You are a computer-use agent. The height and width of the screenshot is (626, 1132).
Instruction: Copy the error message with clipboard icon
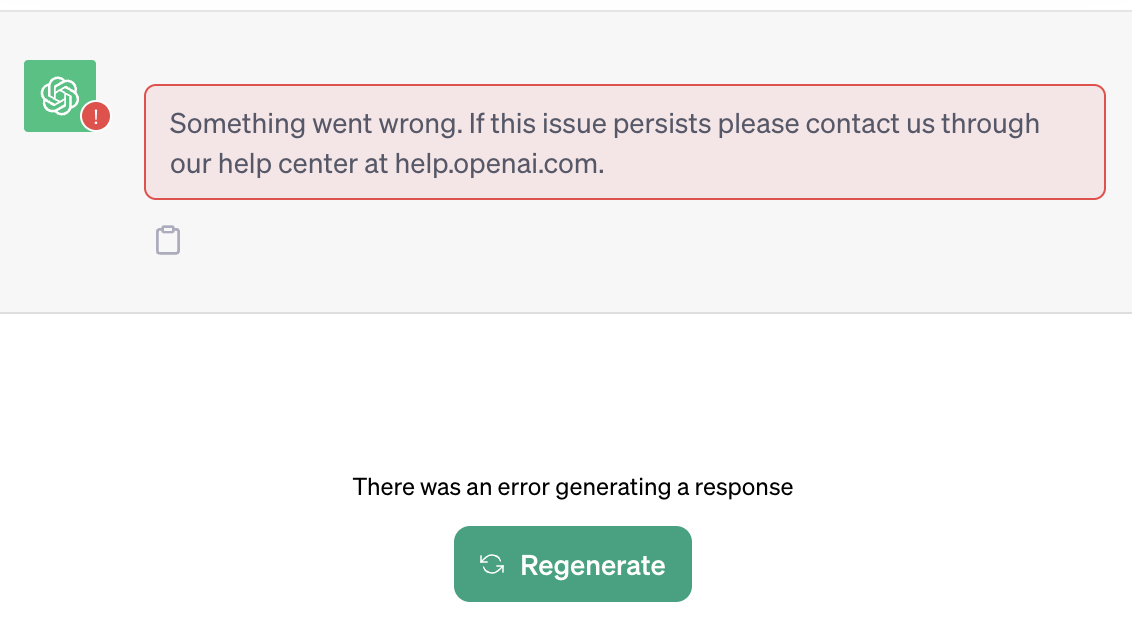click(x=168, y=241)
